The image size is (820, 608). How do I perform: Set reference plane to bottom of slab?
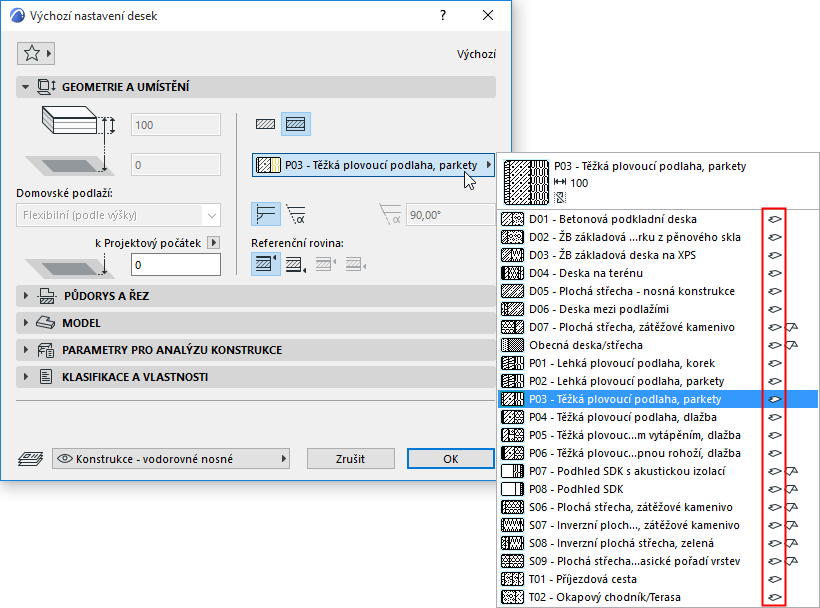pos(296,265)
